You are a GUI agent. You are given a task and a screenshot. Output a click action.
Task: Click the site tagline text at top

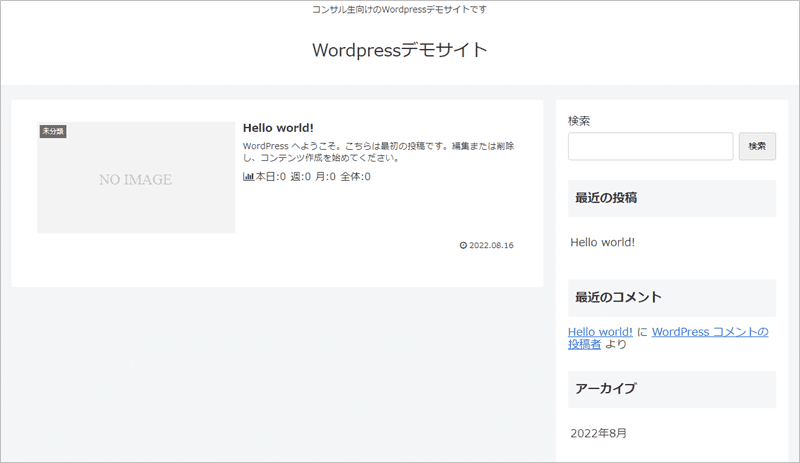point(400,10)
